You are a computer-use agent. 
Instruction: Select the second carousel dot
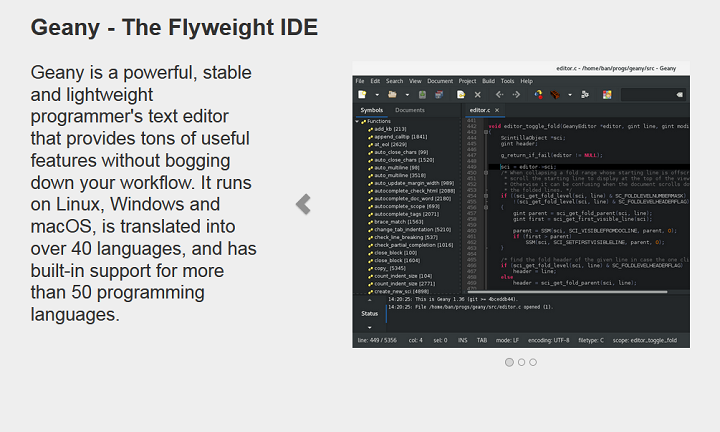tap(521, 362)
